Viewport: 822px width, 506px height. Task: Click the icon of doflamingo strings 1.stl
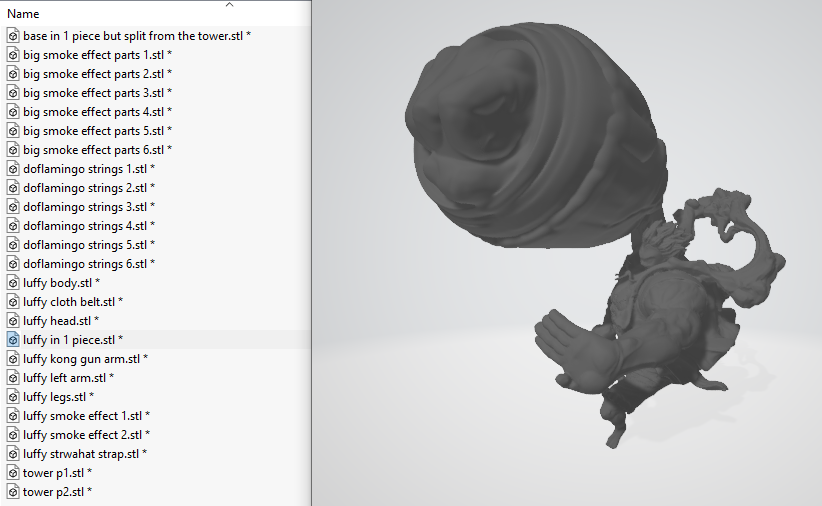click(x=13, y=169)
